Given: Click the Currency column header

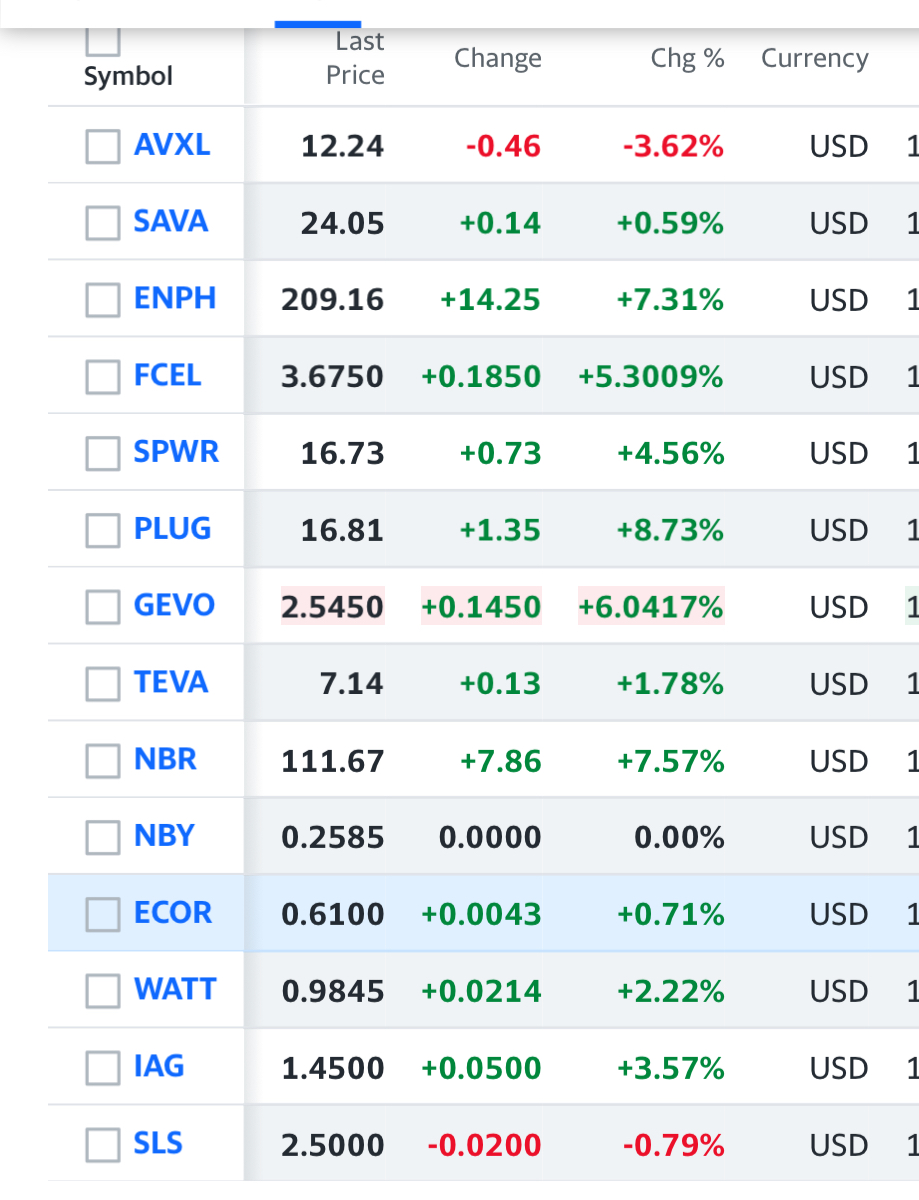Looking at the screenshot, I should click(x=815, y=58).
